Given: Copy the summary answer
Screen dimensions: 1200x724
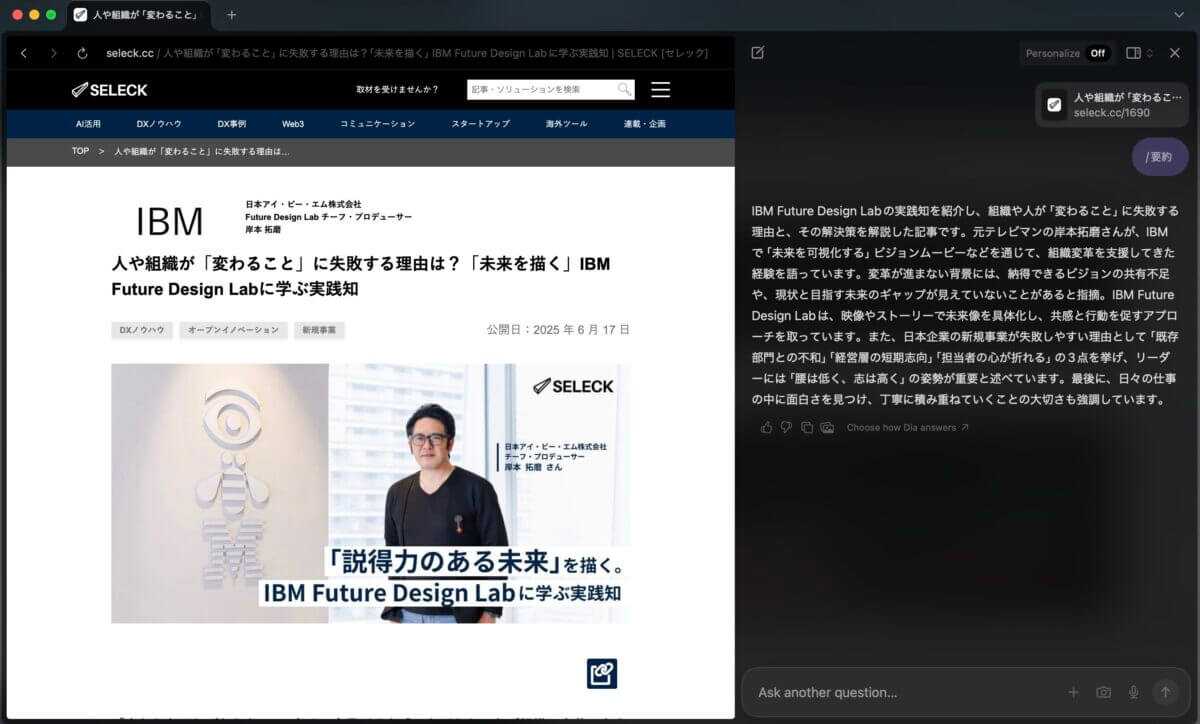Looking at the screenshot, I should pos(806,428).
